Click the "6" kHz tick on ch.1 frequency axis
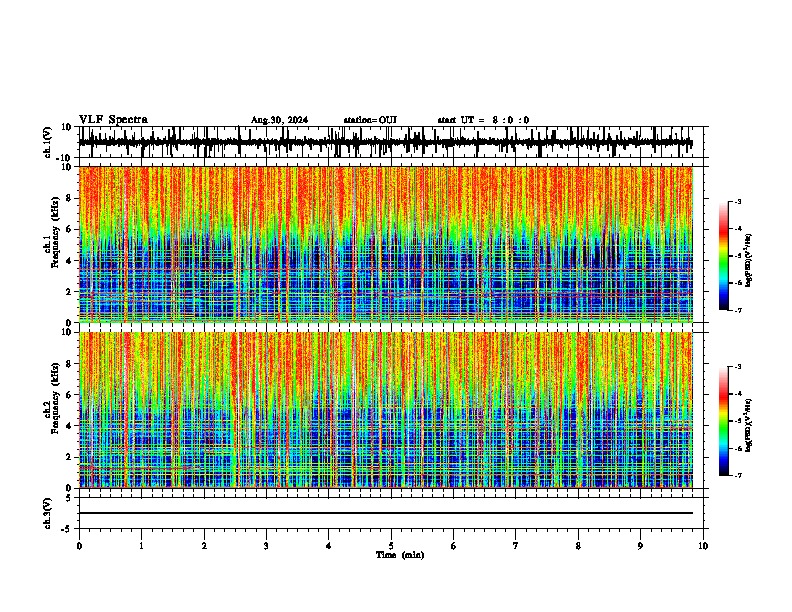This screenshot has width=792, height=612. tap(69, 229)
